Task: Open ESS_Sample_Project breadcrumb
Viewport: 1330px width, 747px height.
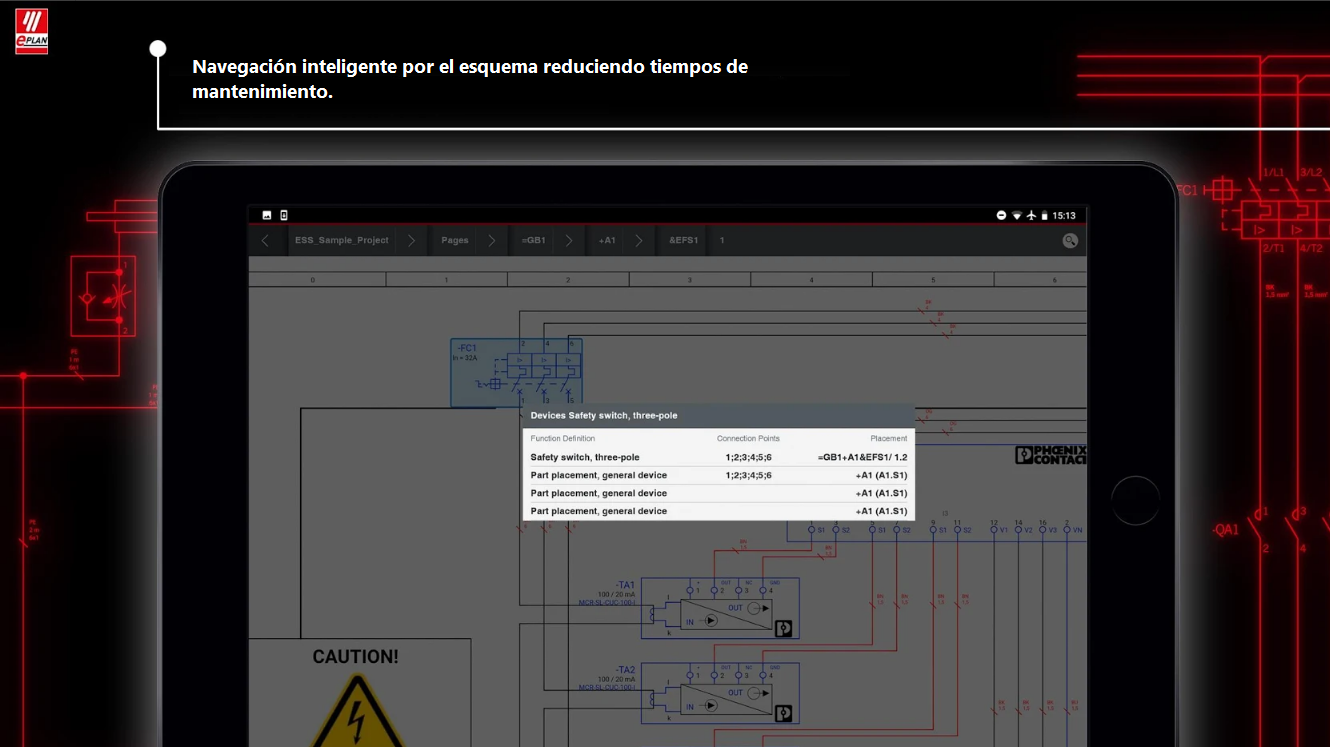Action: [x=341, y=241]
